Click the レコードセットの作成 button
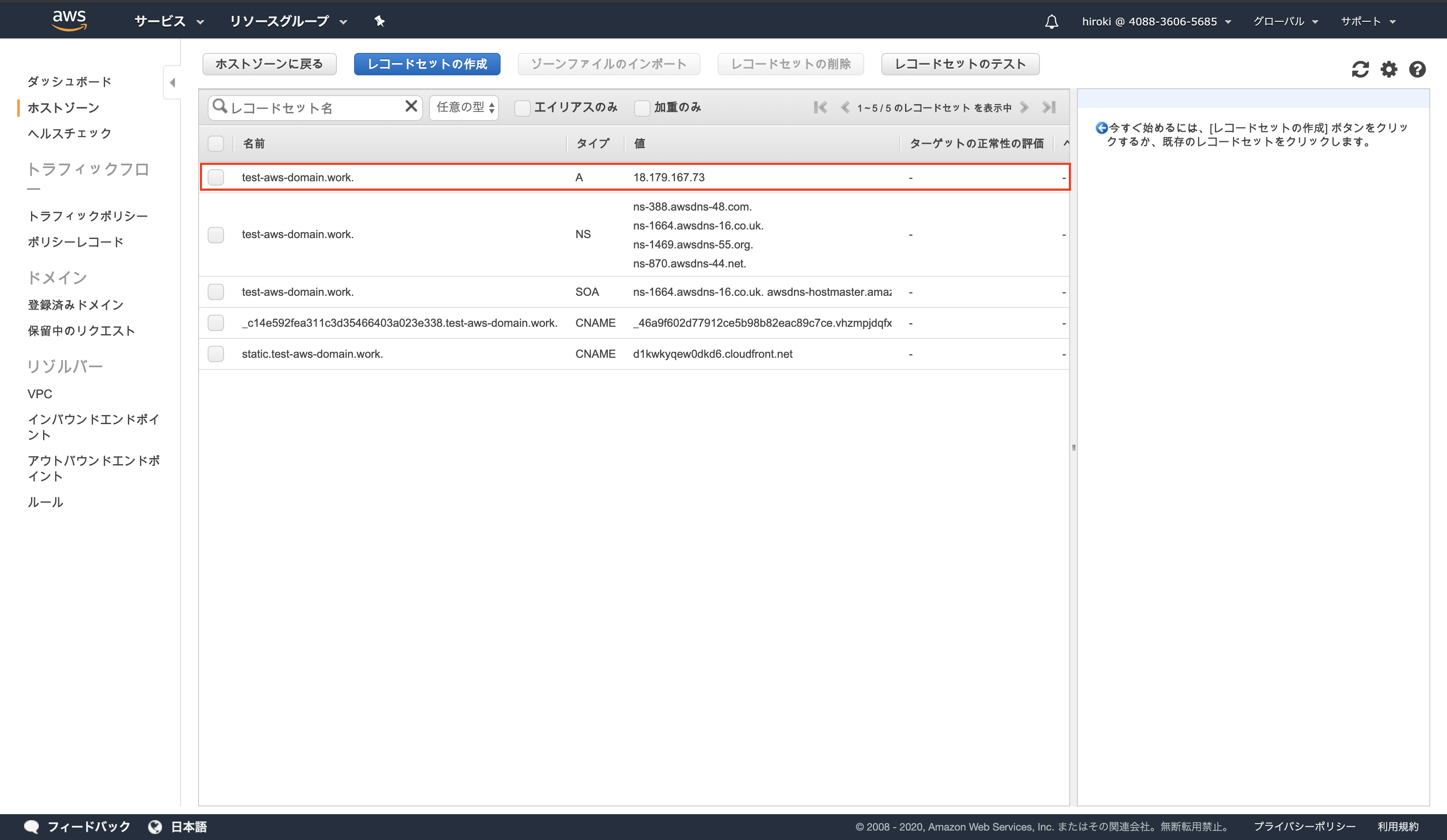This screenshot has height=840, width=1447. (x=426, y=64)
